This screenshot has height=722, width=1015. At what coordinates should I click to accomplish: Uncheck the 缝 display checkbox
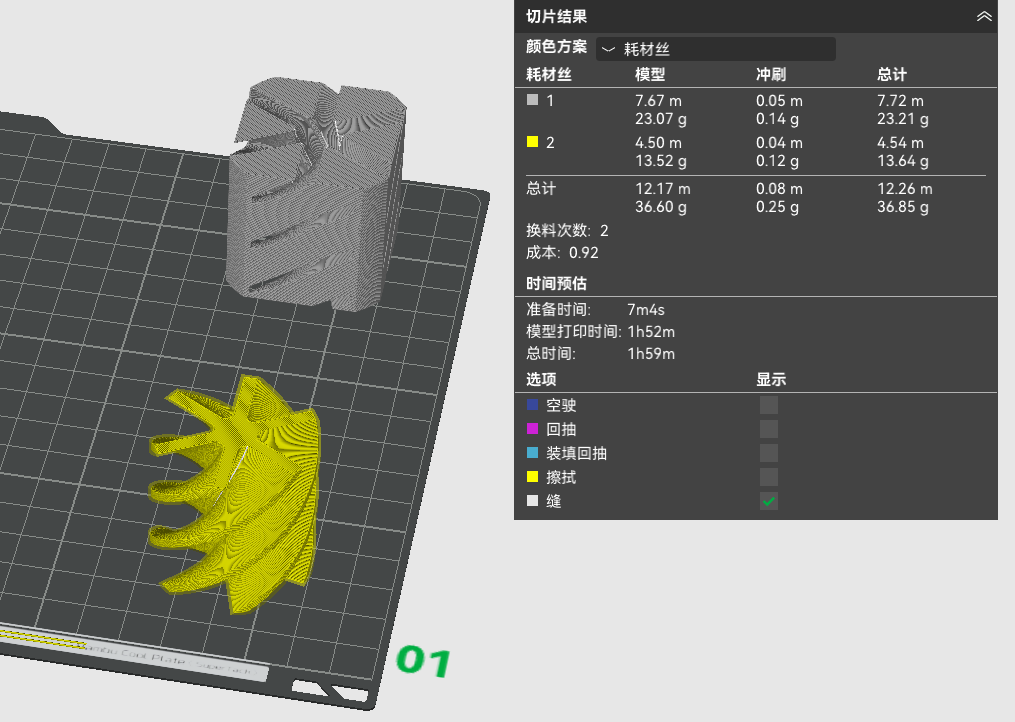click(768, 501)
